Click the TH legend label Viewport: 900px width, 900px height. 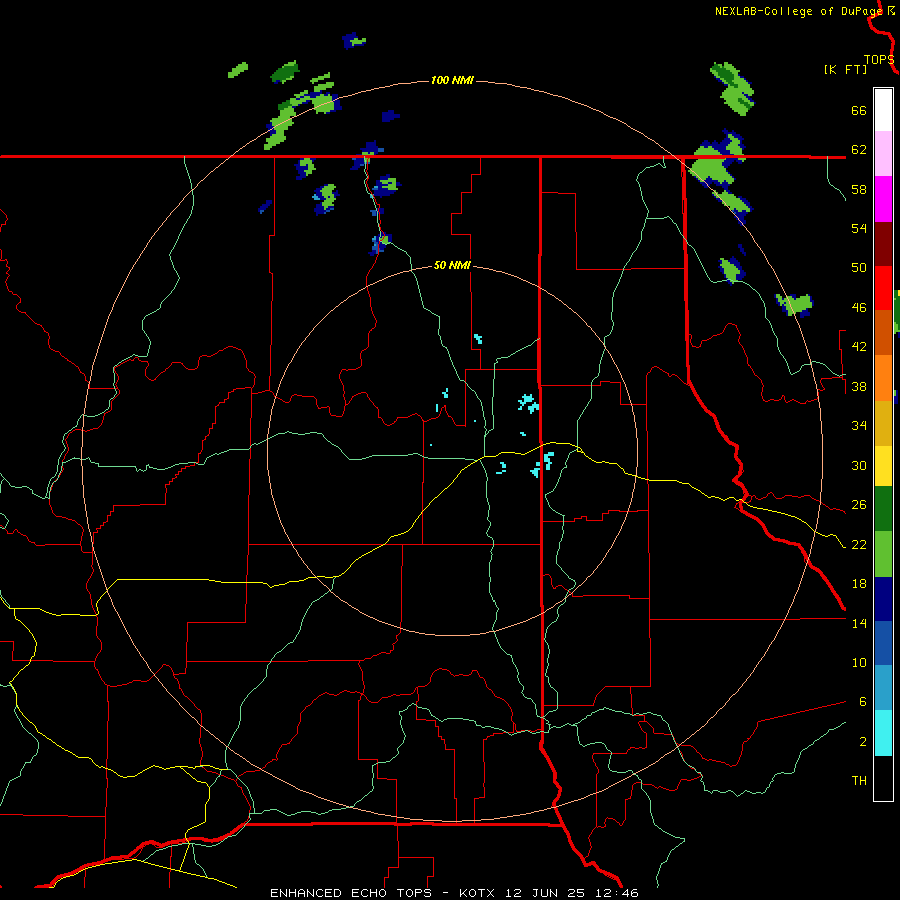coord(859,781)
